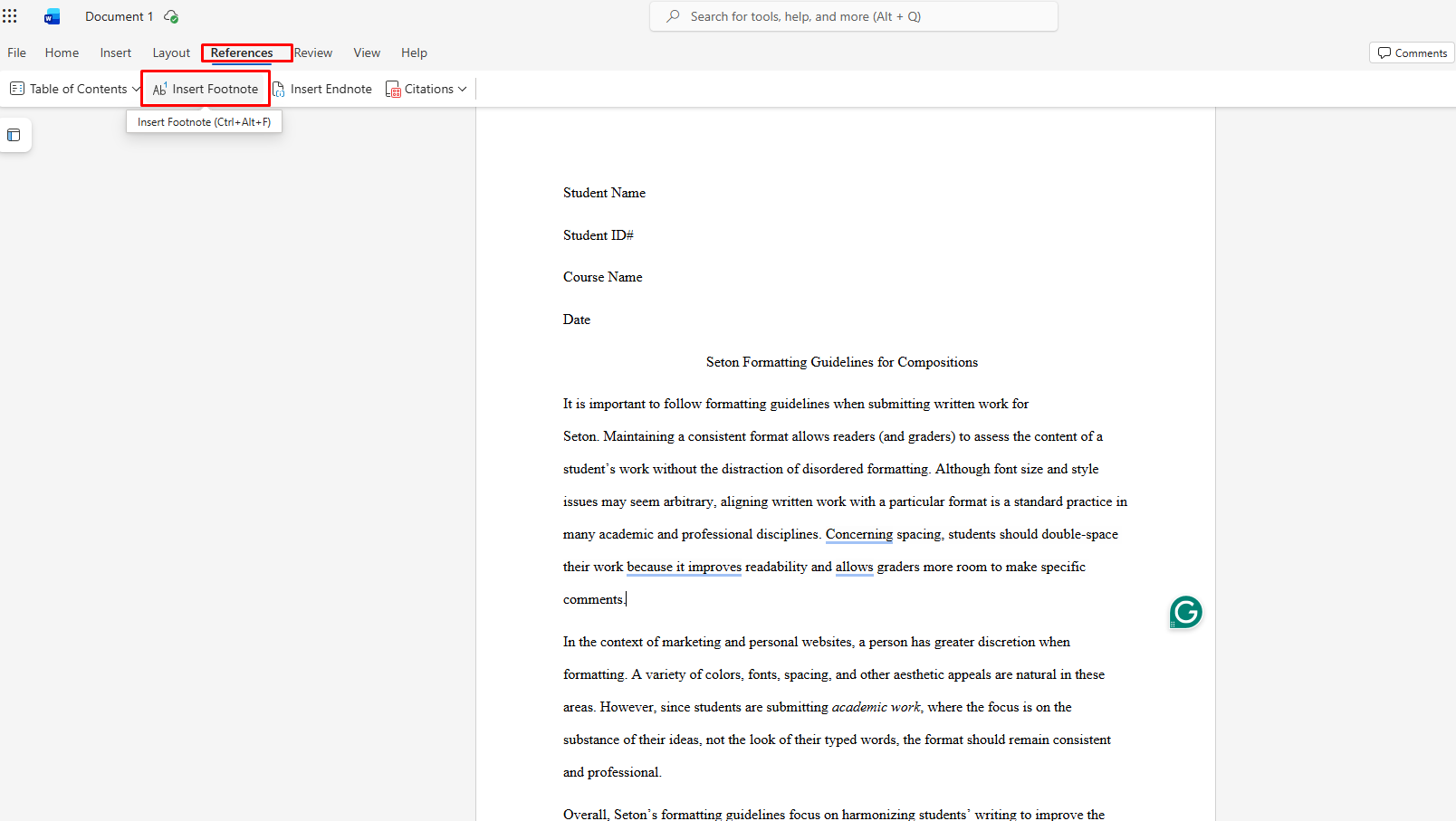Toggle the navigation pane sidebar icon
Screen dimensions: 1456x821
14,135
